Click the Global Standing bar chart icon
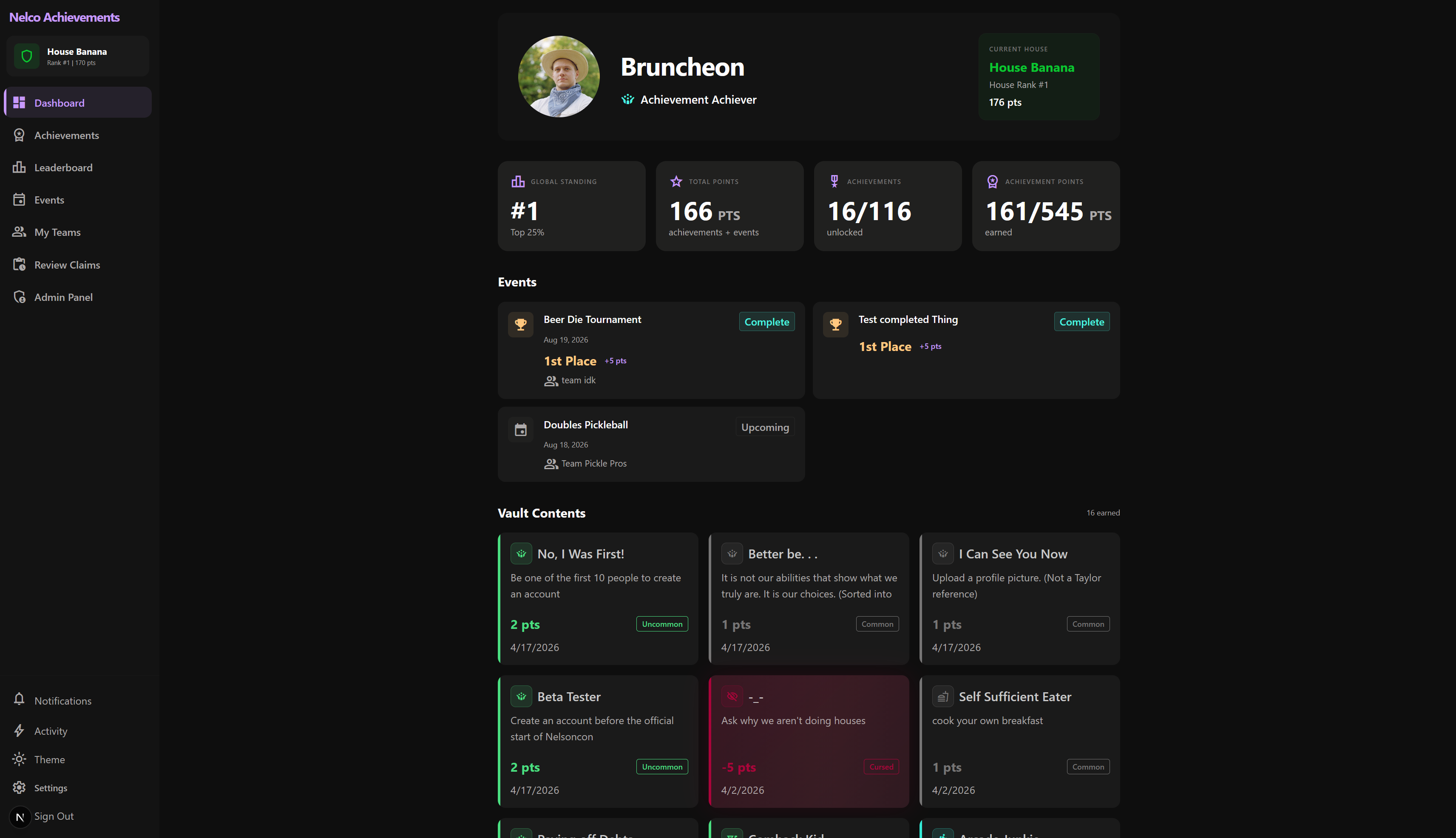Viewport: 1456px width, 838px height. (519, 181)
